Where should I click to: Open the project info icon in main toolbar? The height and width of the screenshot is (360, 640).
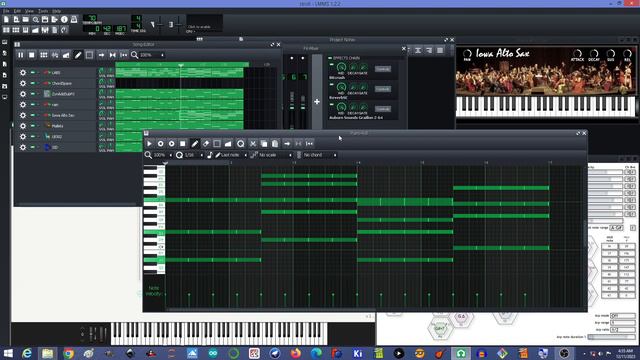pyautogui.click(x=64, y=19)
